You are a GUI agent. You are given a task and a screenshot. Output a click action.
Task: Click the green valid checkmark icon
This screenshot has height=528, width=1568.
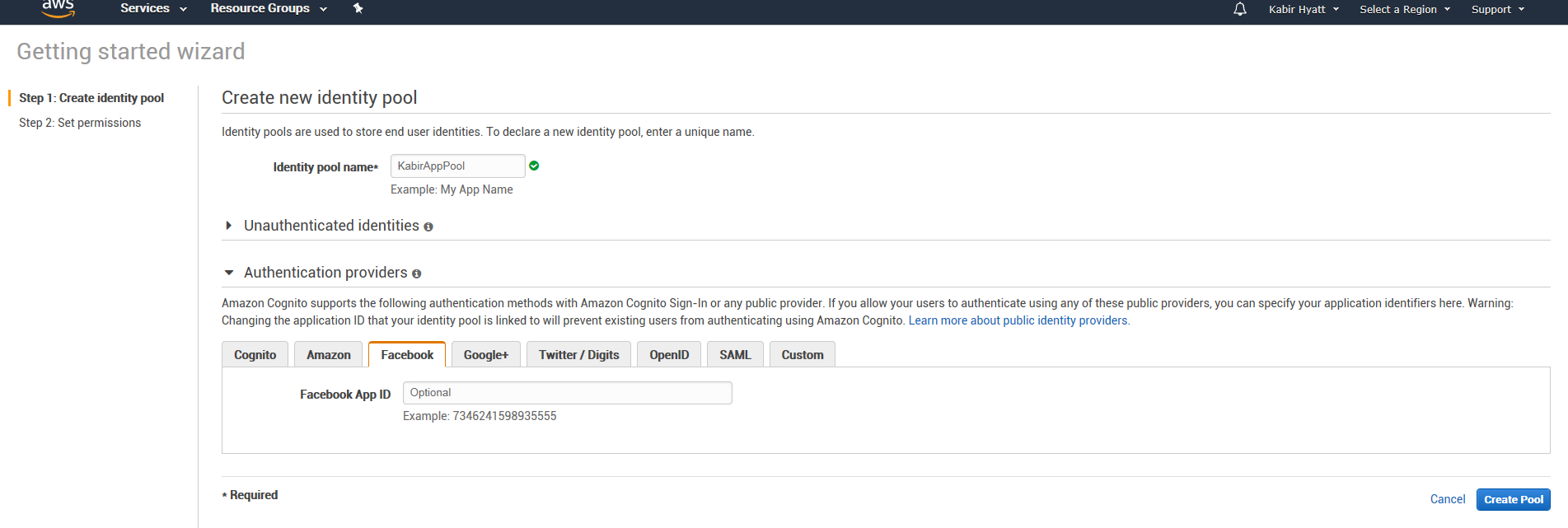pos(534,166)
